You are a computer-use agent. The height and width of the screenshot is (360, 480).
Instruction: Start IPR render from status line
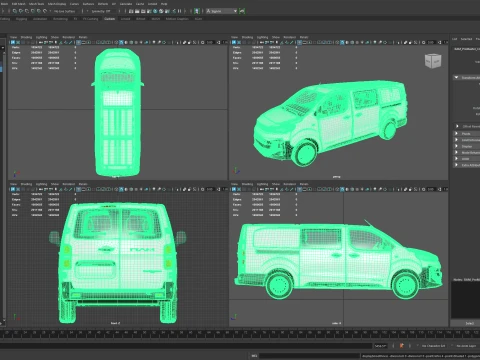143,11
